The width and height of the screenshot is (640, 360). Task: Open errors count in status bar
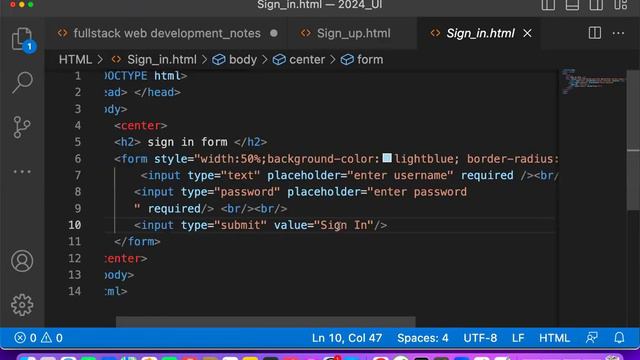(x=25, y=338)
